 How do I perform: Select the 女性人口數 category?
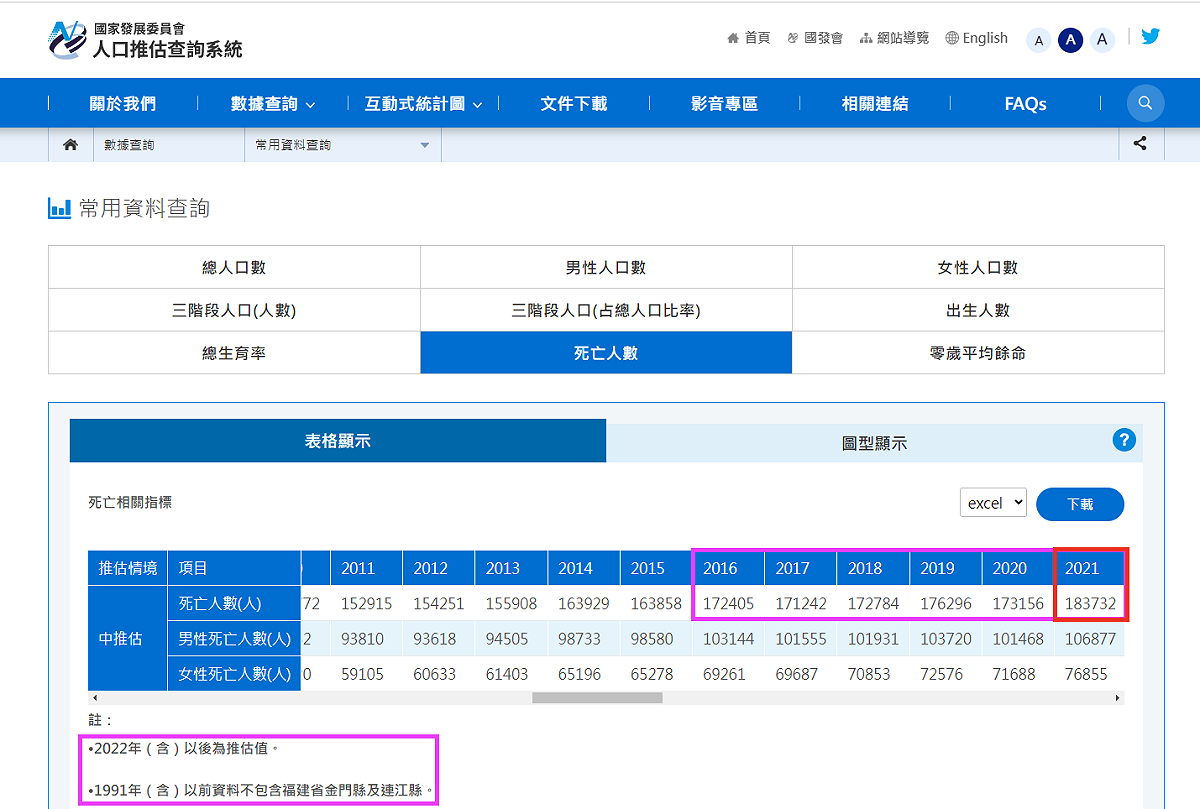click(978, 267)
